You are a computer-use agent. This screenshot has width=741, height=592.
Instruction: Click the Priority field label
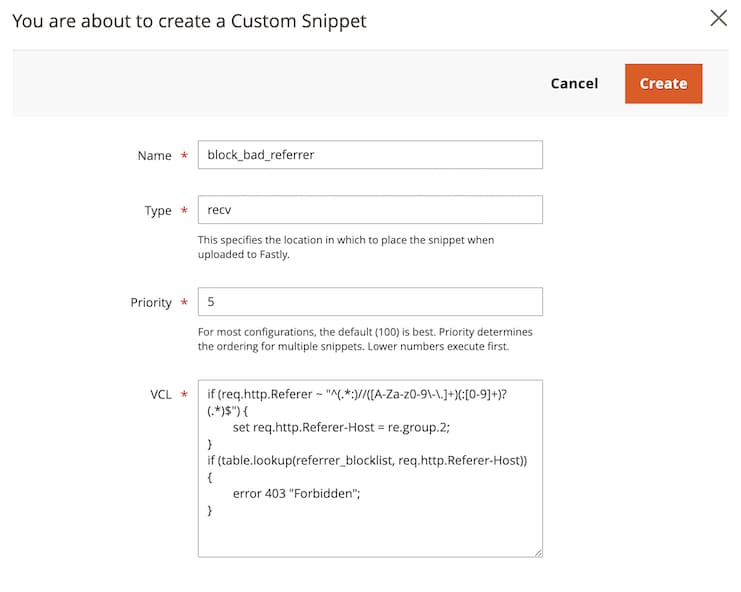coord(151,303)
